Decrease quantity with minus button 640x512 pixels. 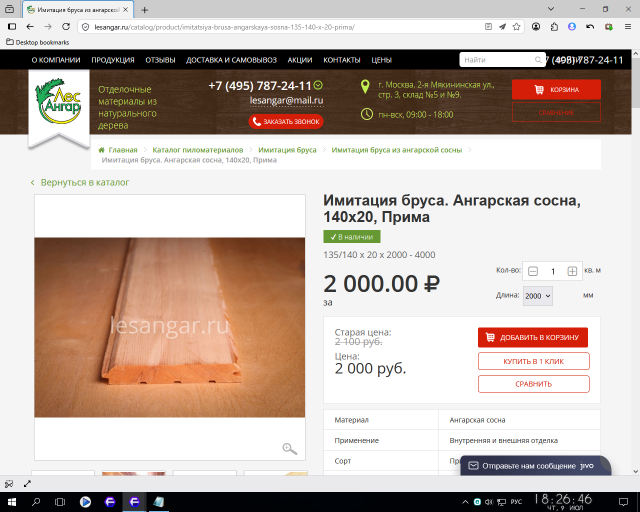533,271
